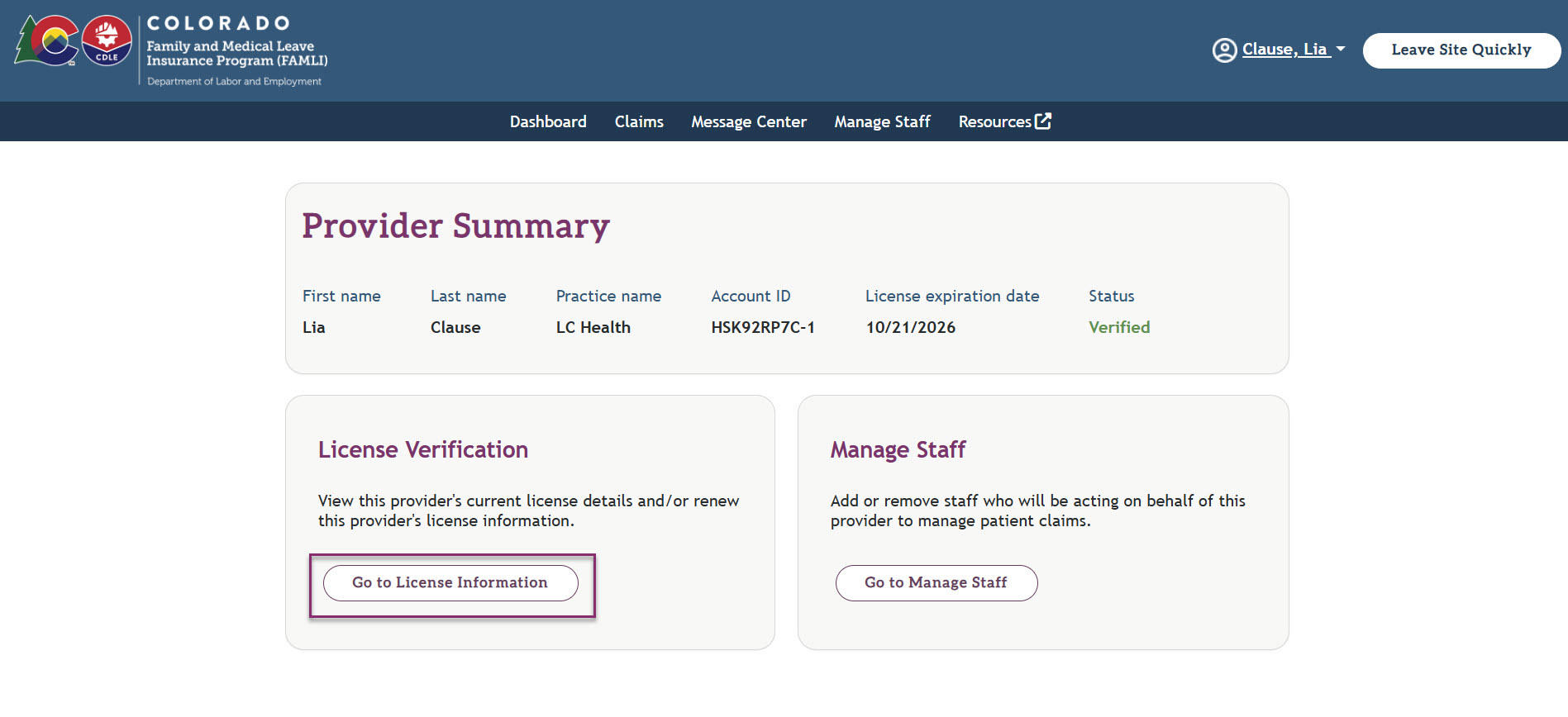Click the Go to Manage Staff button

[x=937, y=583]
